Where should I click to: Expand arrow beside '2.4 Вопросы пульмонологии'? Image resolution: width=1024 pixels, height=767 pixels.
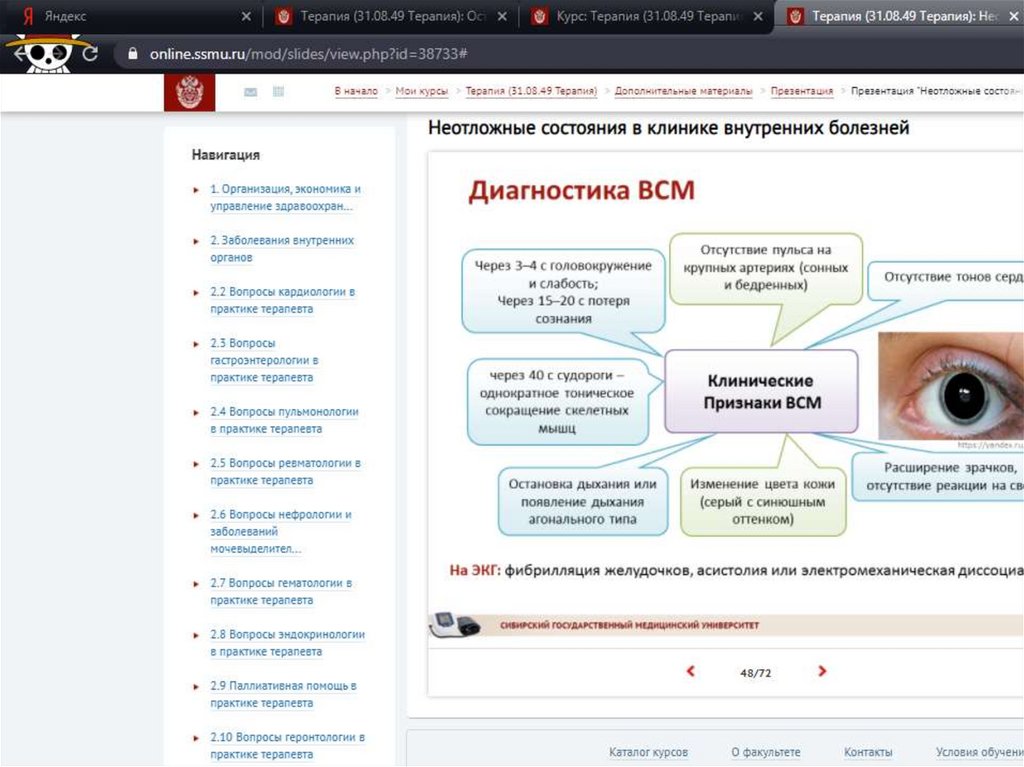[x=196, y=413]
